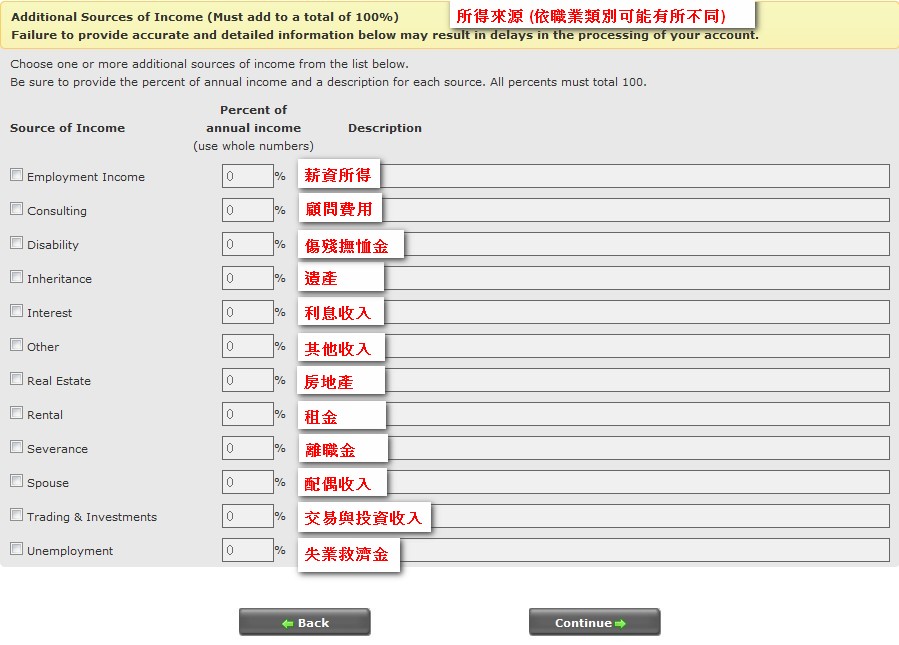Check the Consulting checkbox
899x645 pixels.
(x=17, y=209)
